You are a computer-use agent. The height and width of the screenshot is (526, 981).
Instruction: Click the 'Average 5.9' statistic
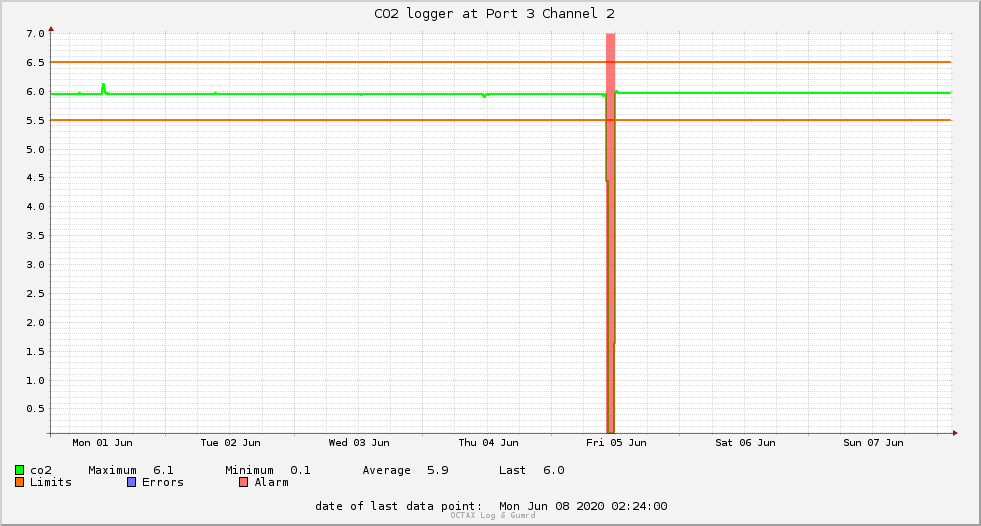(x=405, y=470)
